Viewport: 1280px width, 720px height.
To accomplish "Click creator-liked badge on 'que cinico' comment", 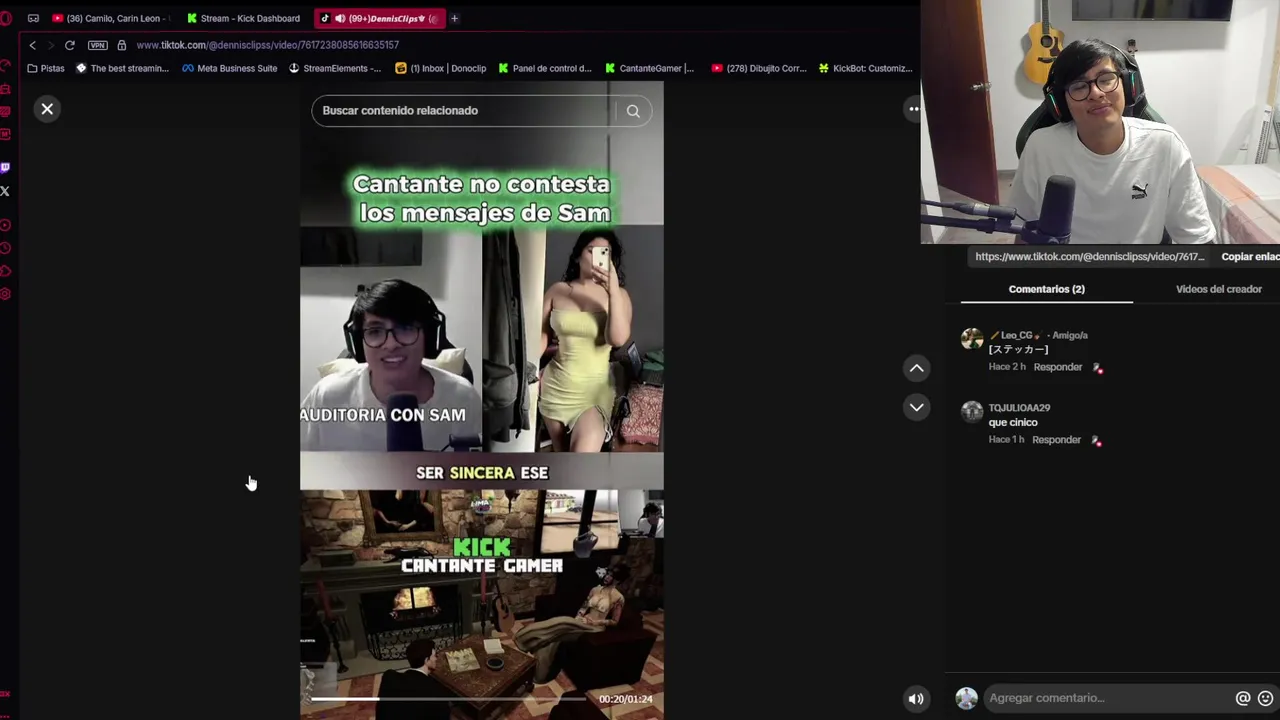I will click(x=1096, y=441).
